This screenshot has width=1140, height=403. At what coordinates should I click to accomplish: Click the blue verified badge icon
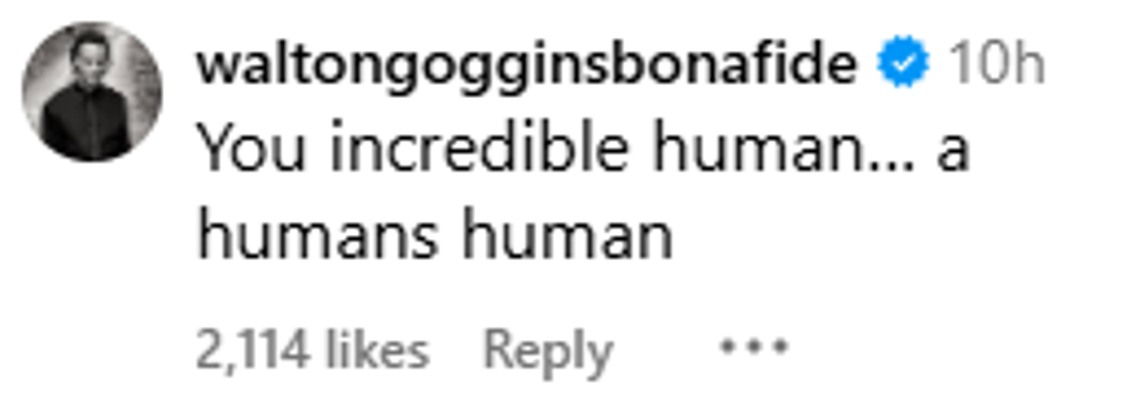(x=903, y=65)
